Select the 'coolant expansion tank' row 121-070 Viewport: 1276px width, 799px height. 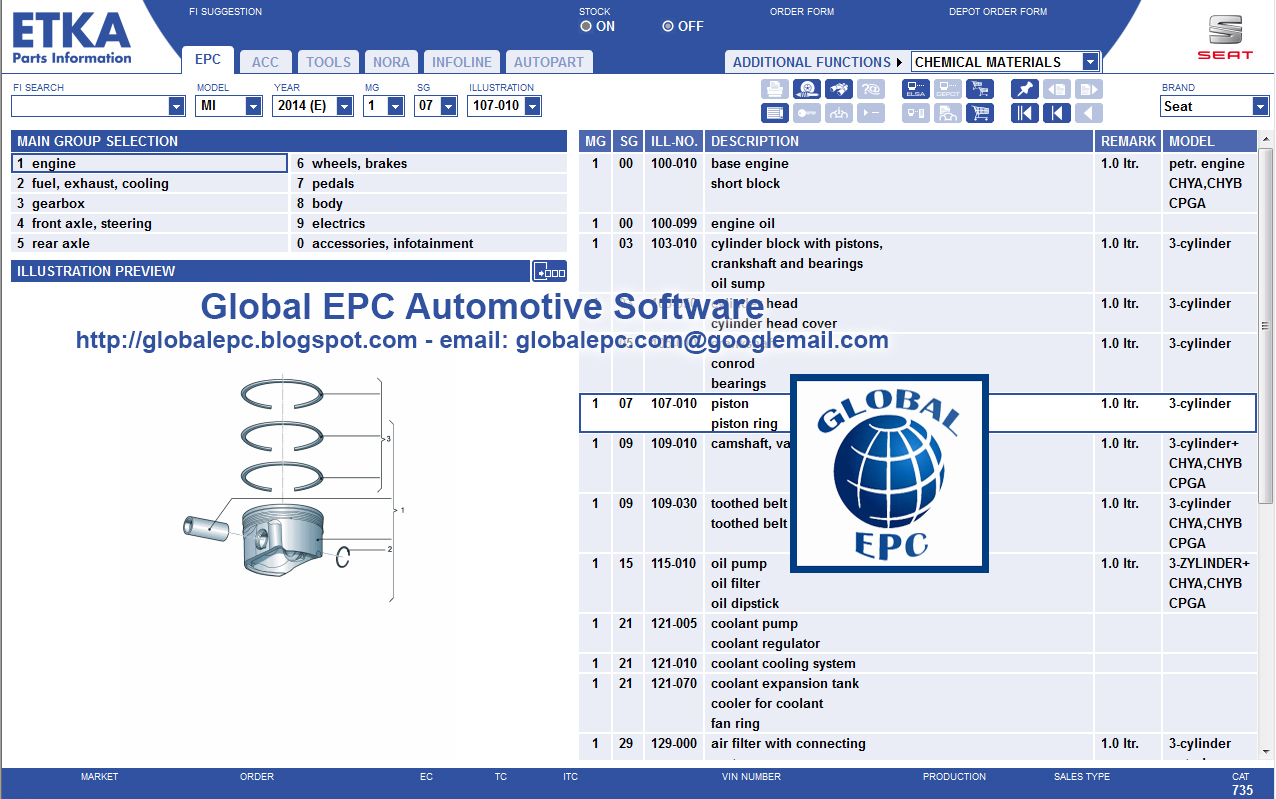click(x=918, y=703)
